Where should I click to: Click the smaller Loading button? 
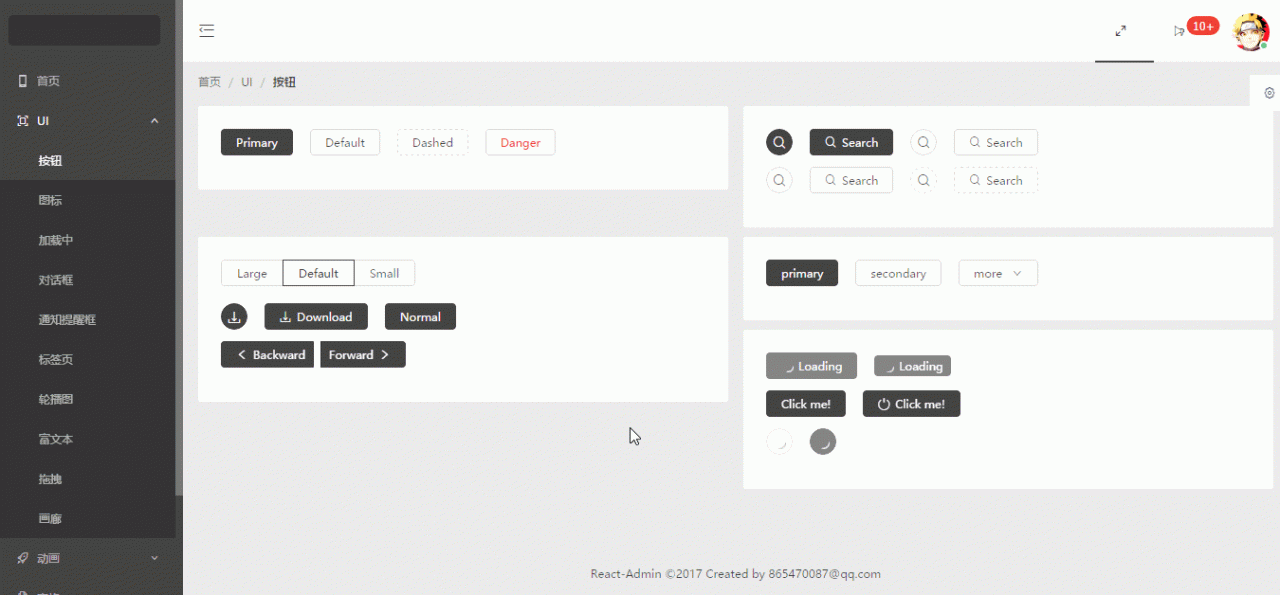[912, 366]
